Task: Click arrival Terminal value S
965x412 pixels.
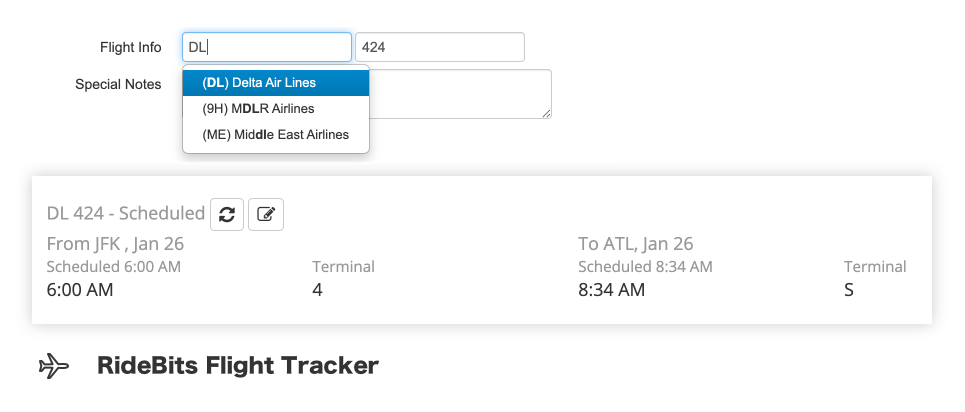Action: pos(849,290)
